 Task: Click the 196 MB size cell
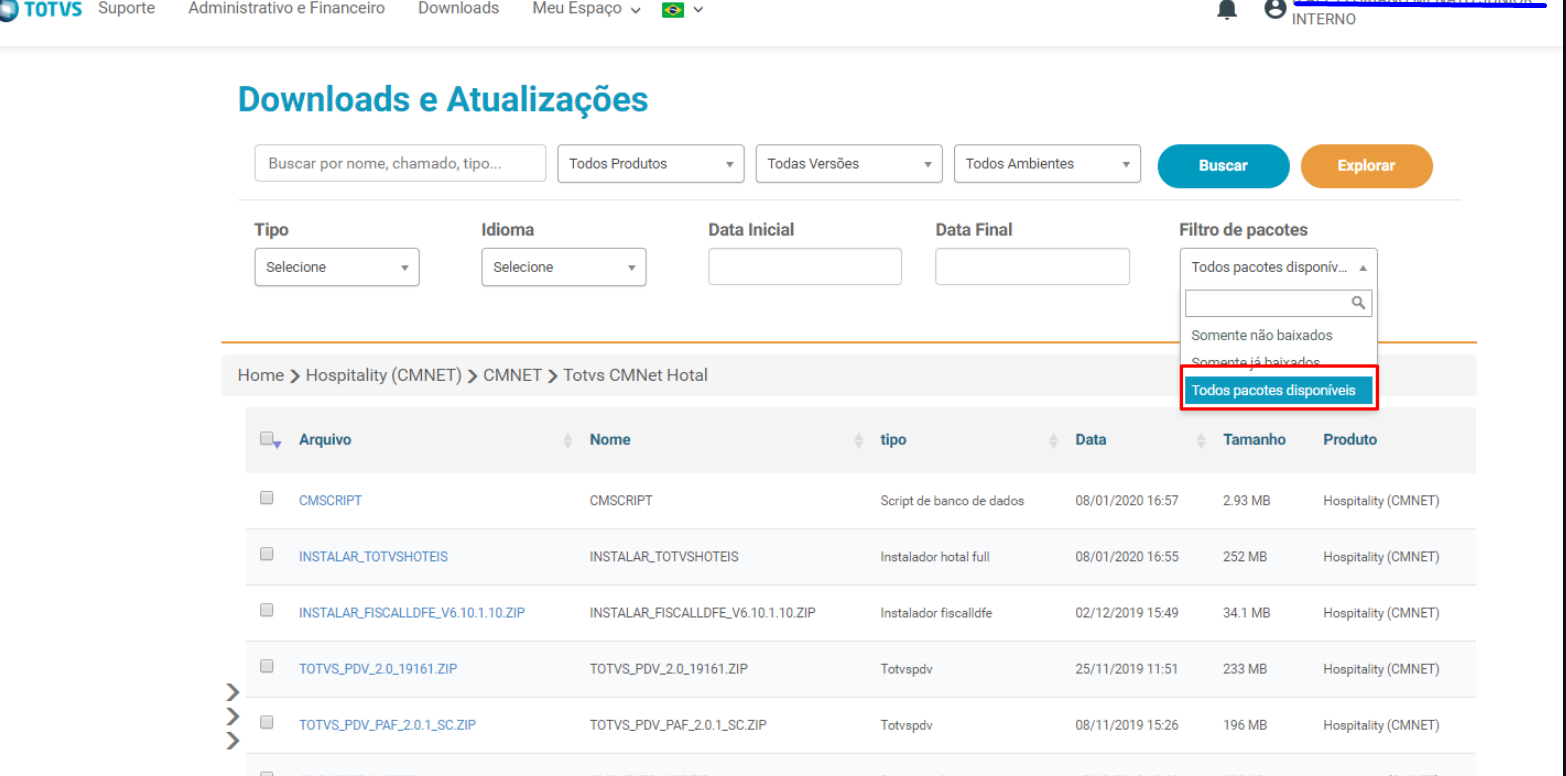pos(1245,725)
